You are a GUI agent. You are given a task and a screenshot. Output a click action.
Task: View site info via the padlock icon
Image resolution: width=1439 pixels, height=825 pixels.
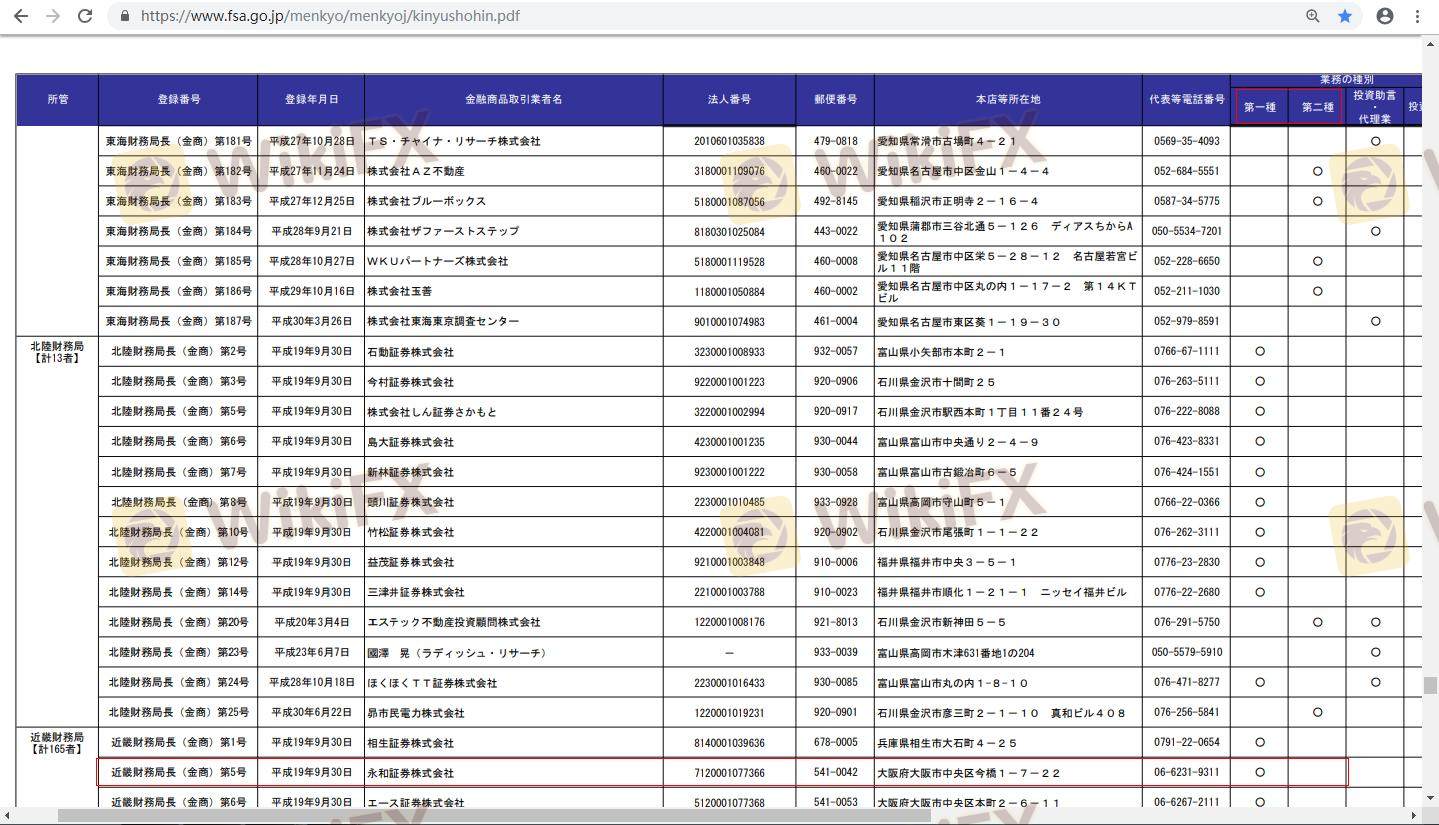point(124,16)
